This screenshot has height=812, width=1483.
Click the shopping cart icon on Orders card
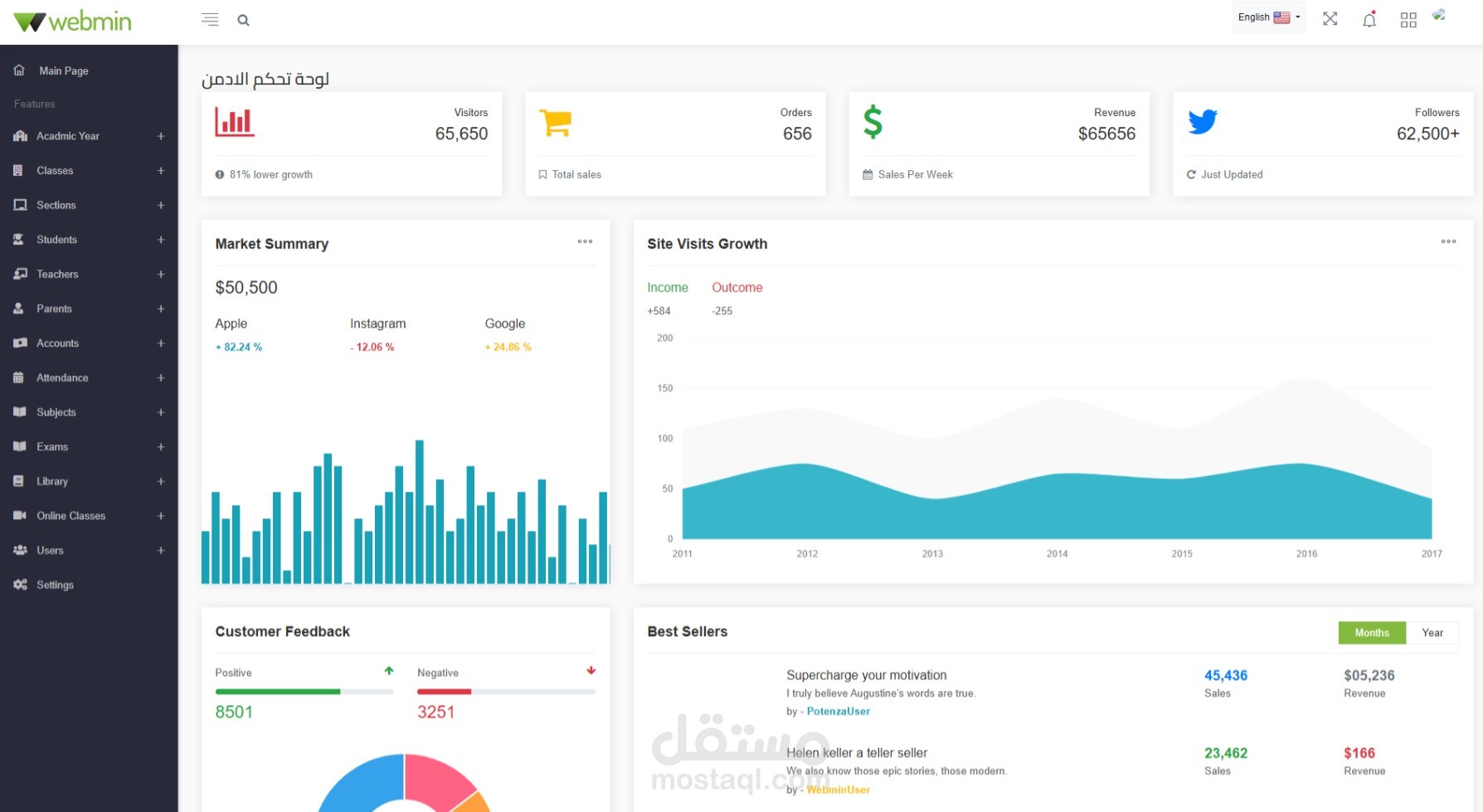click(x=555, y=123)
